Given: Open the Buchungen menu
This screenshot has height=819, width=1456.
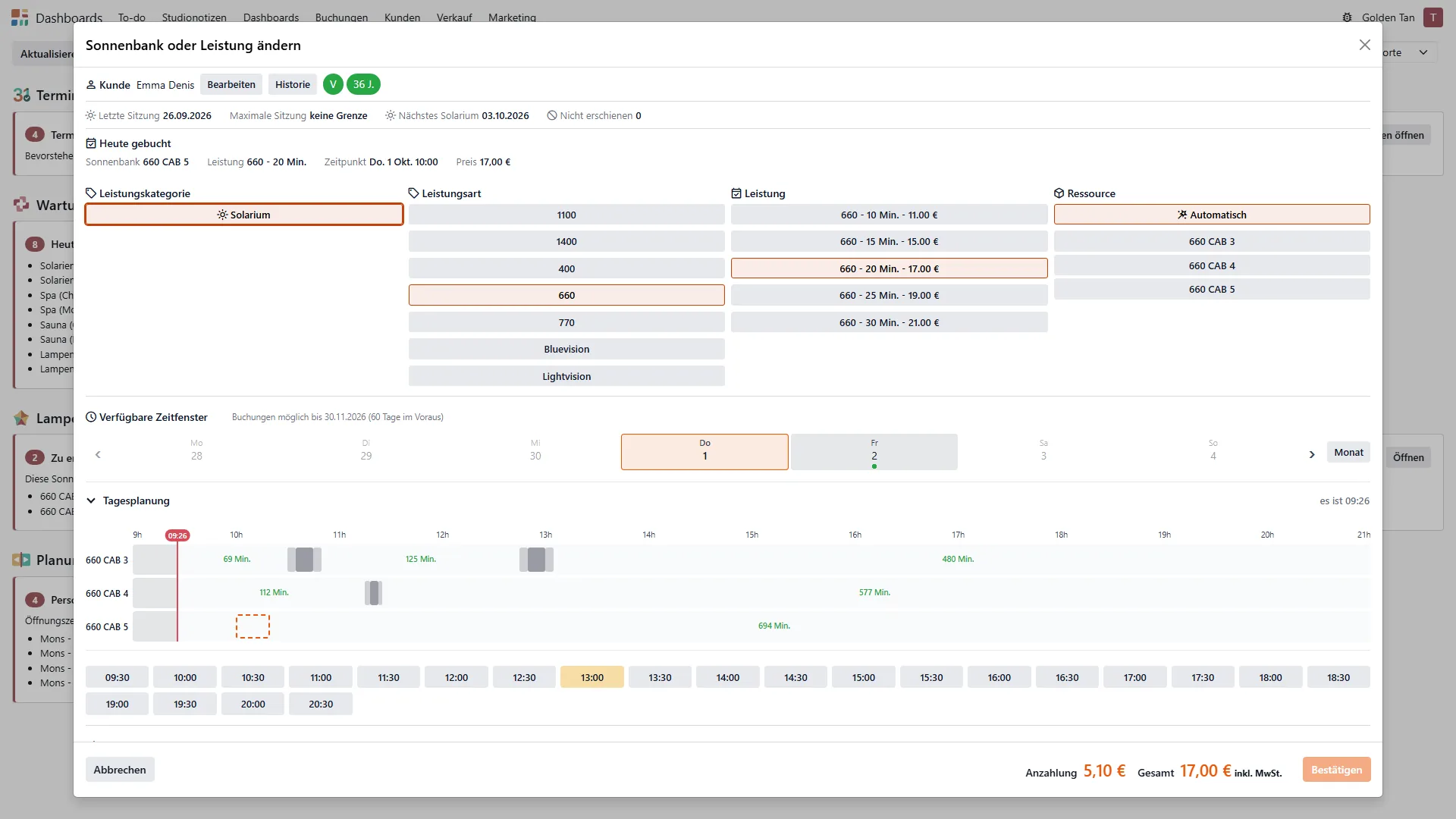Looking at the screenshot, I should (x=341, y=17).
